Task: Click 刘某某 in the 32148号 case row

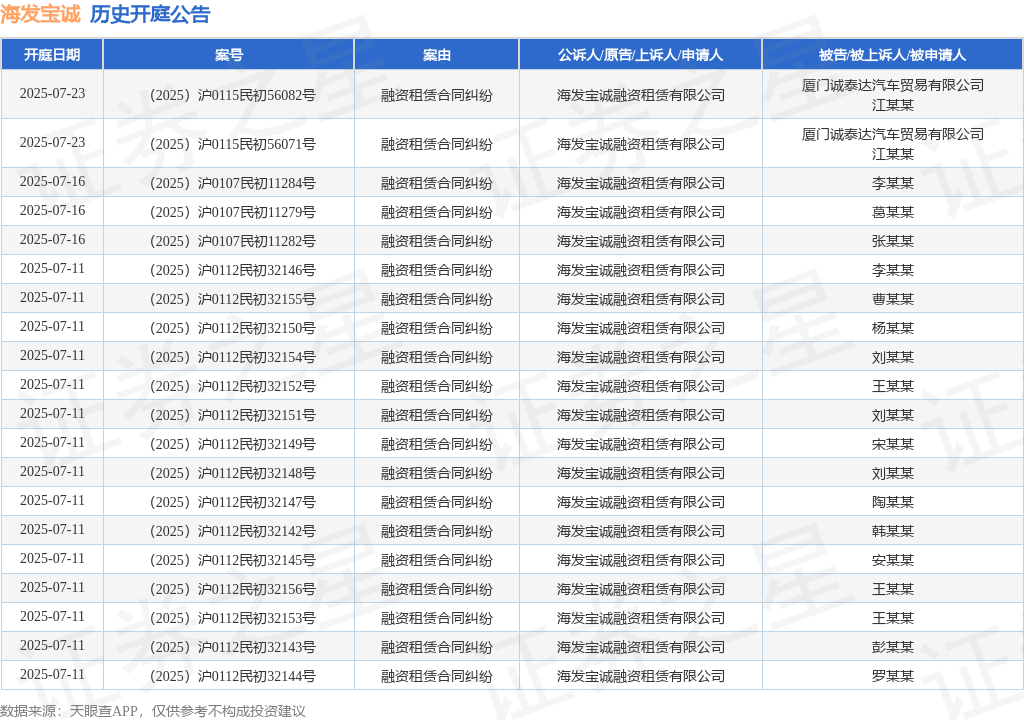Action: [x=893, y=474]
